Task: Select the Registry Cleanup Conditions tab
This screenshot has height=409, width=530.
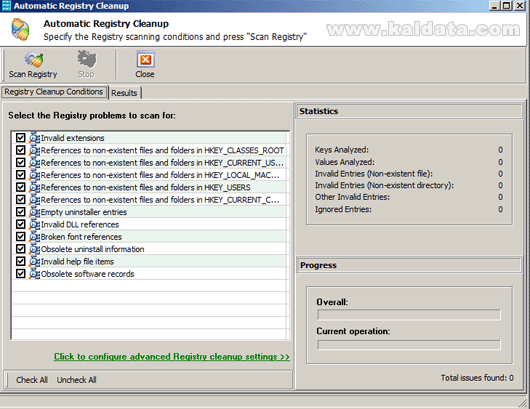Action: pos(54,92)
